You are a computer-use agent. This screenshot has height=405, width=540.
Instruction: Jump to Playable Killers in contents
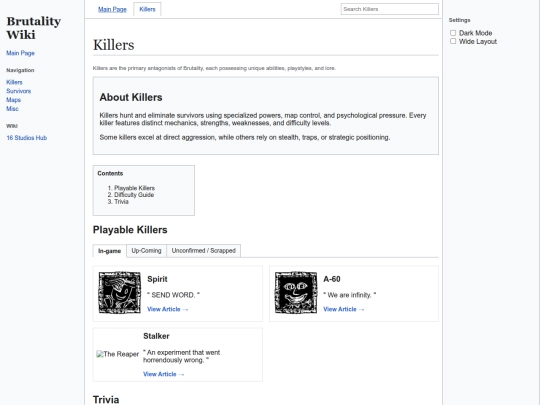click(134, 188)
